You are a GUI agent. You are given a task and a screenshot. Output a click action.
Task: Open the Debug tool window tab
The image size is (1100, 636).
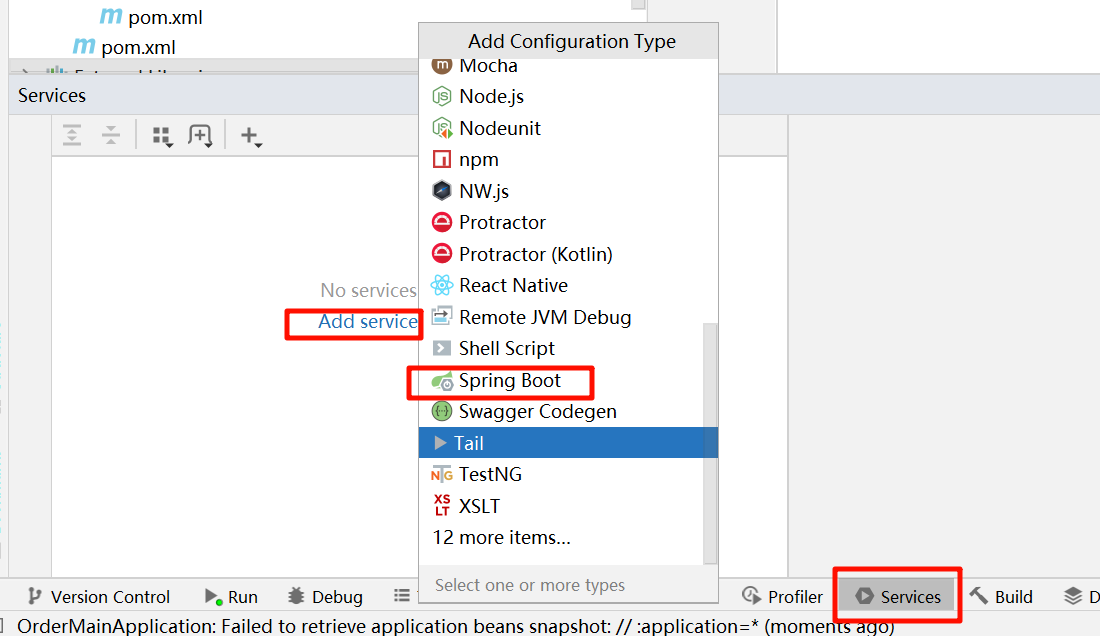tap(325, 597)
